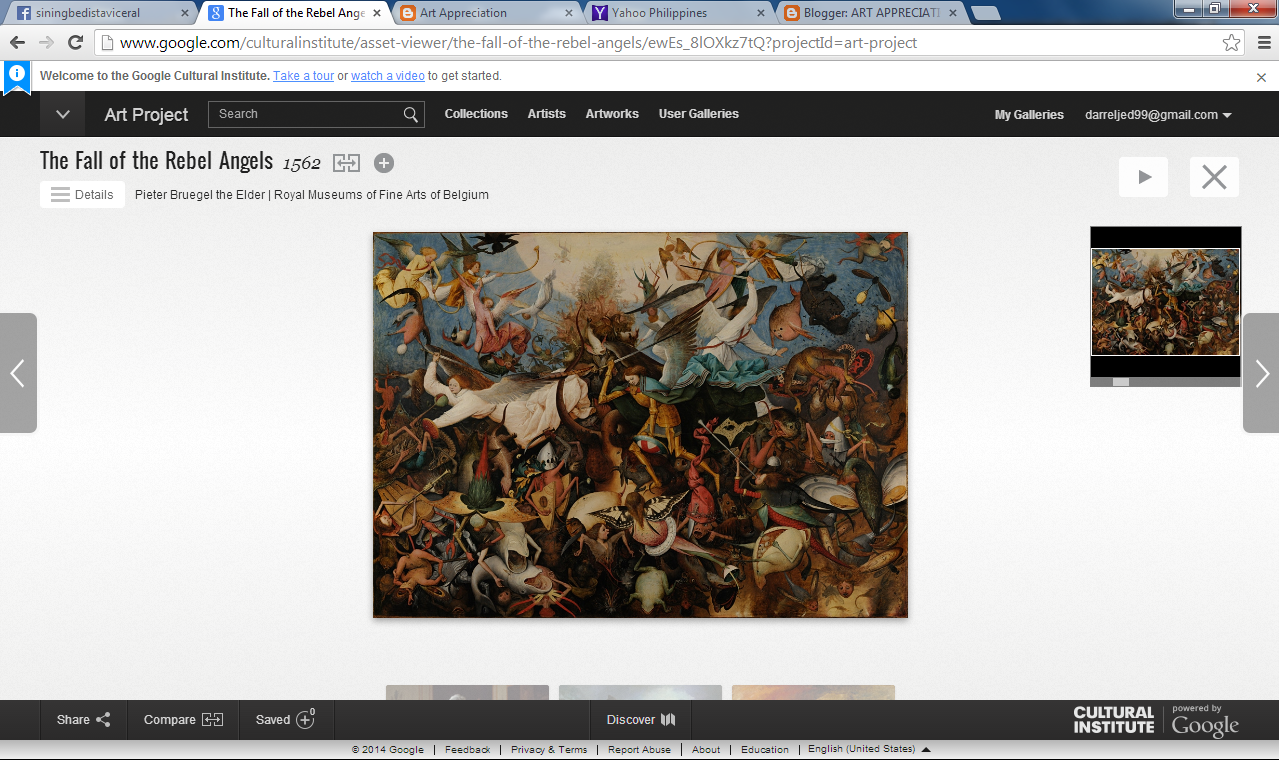Click the artwork title The Fall of the Rebel Angels
This screenshot has height=760, width=1279.
[x=156, y=161]
